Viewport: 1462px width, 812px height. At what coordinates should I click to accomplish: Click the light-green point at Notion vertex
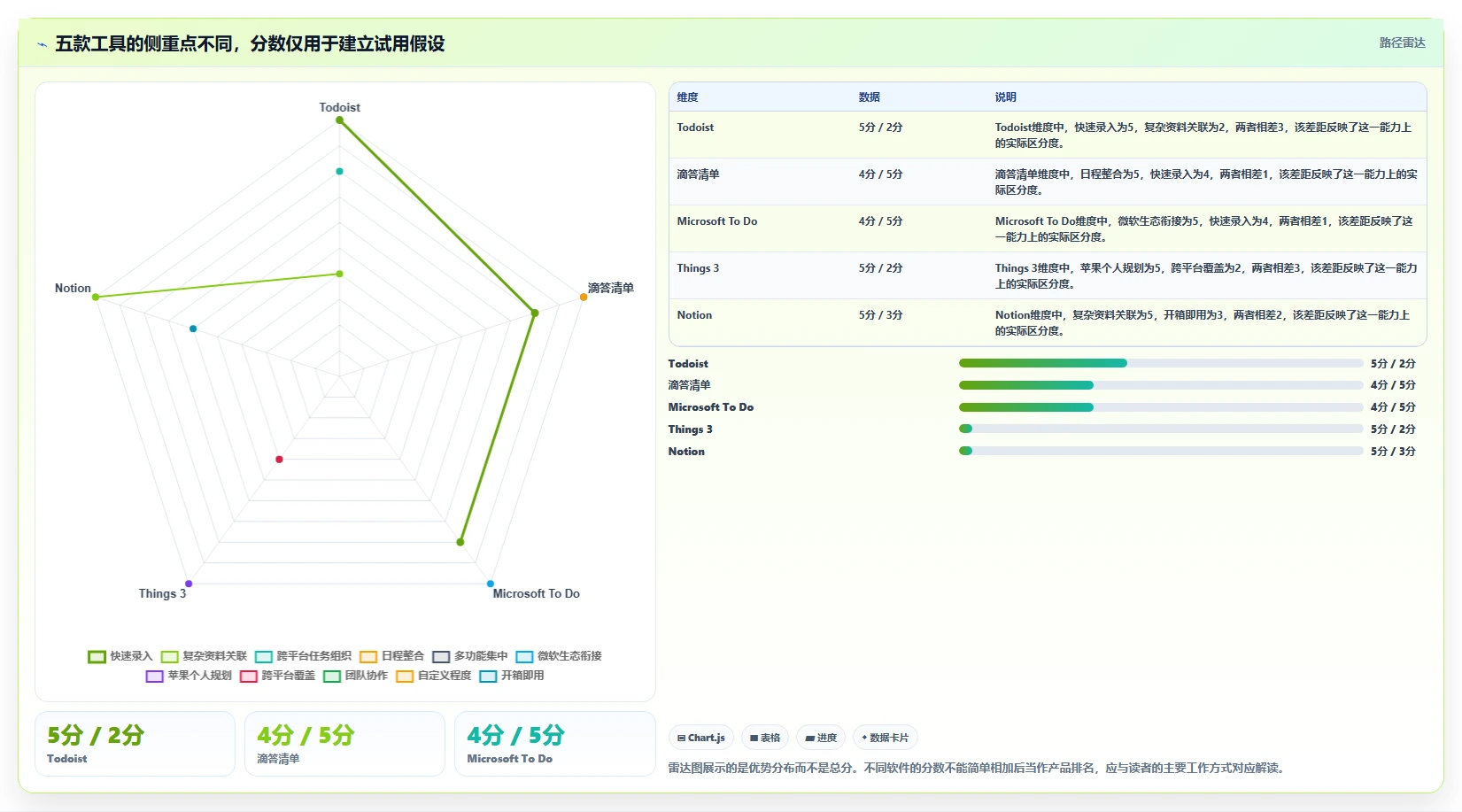96,297
